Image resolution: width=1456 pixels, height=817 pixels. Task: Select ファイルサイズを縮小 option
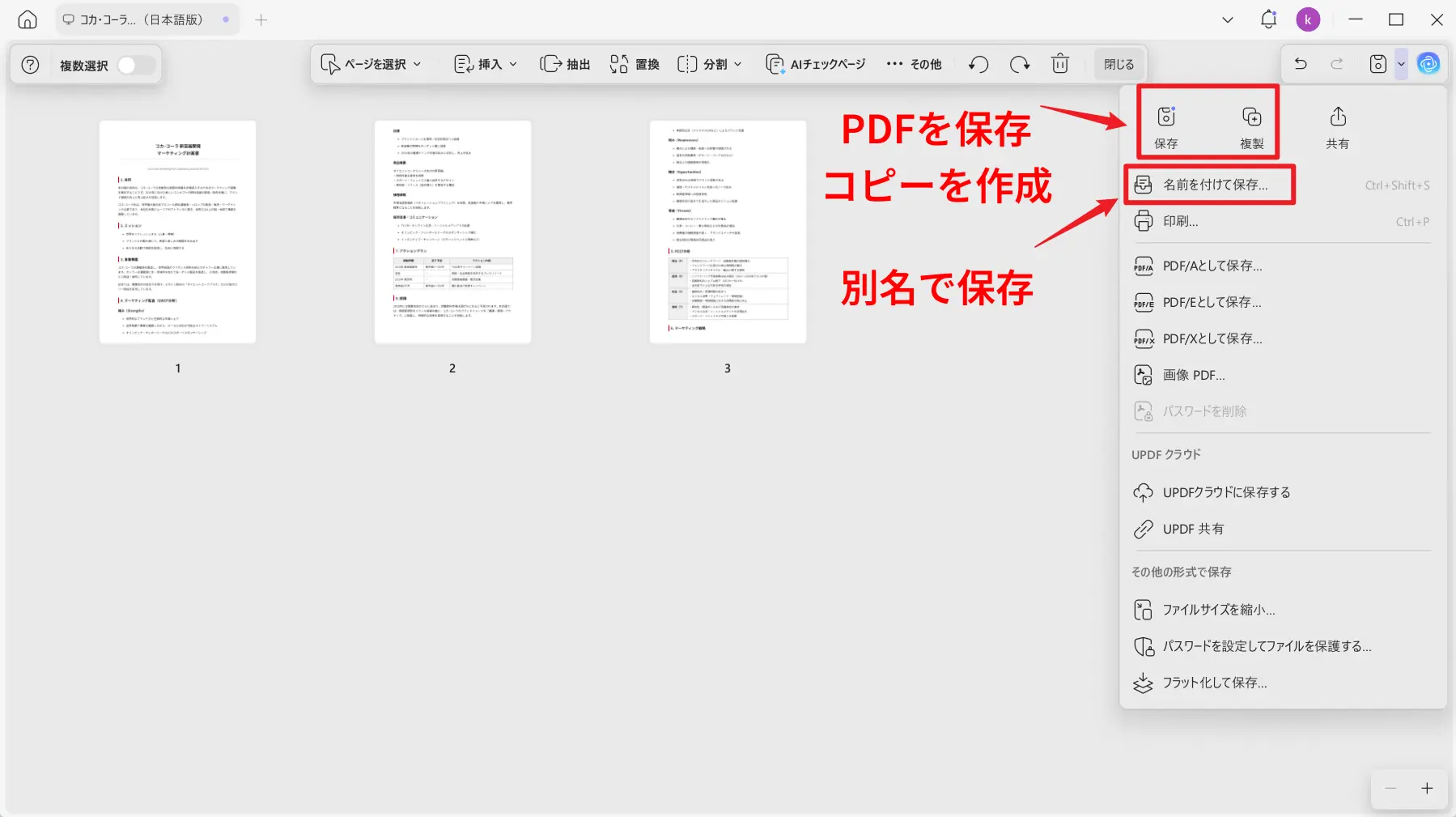(x=1282, y=610)
